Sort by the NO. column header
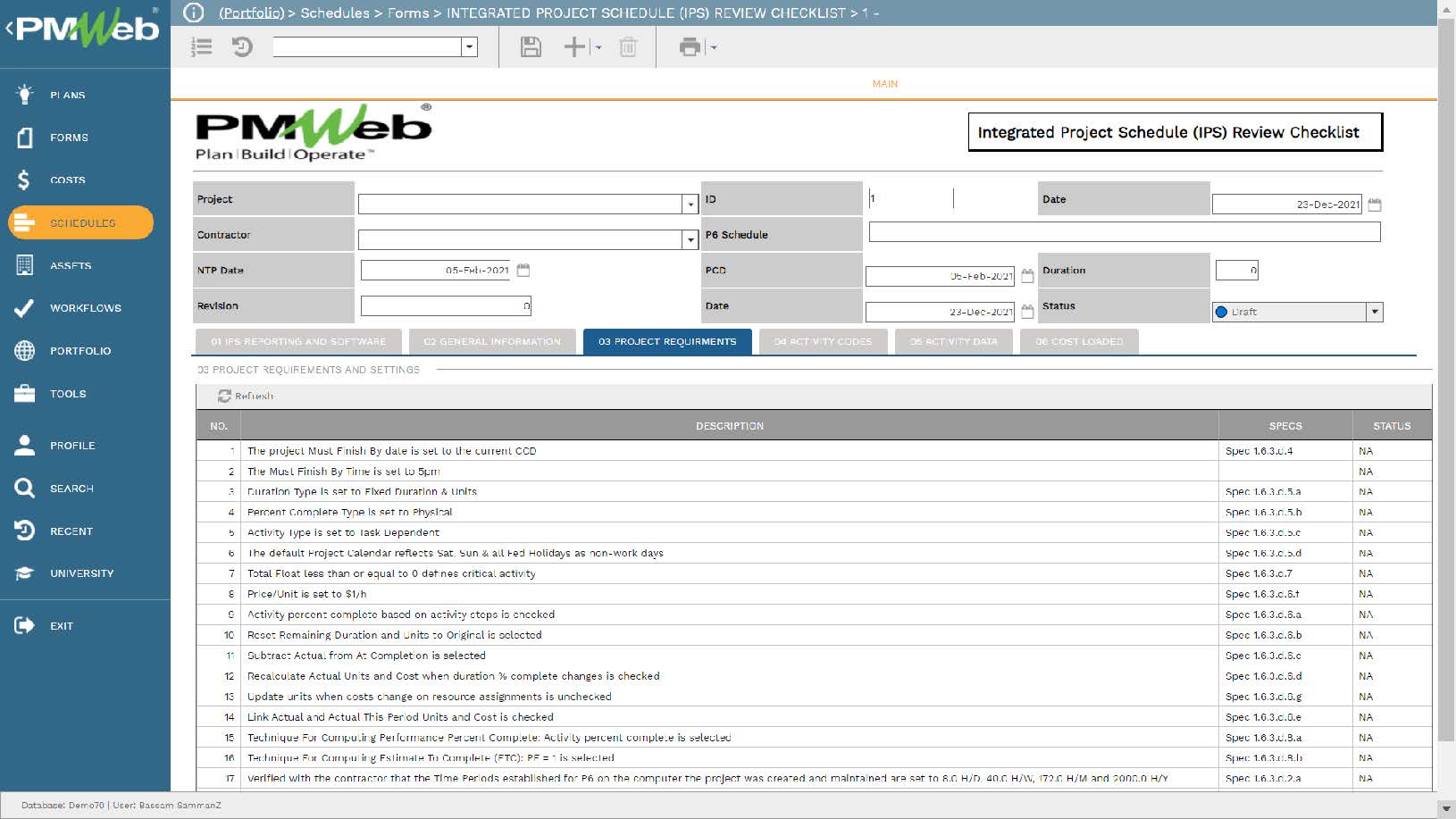 tap(219, 426)
